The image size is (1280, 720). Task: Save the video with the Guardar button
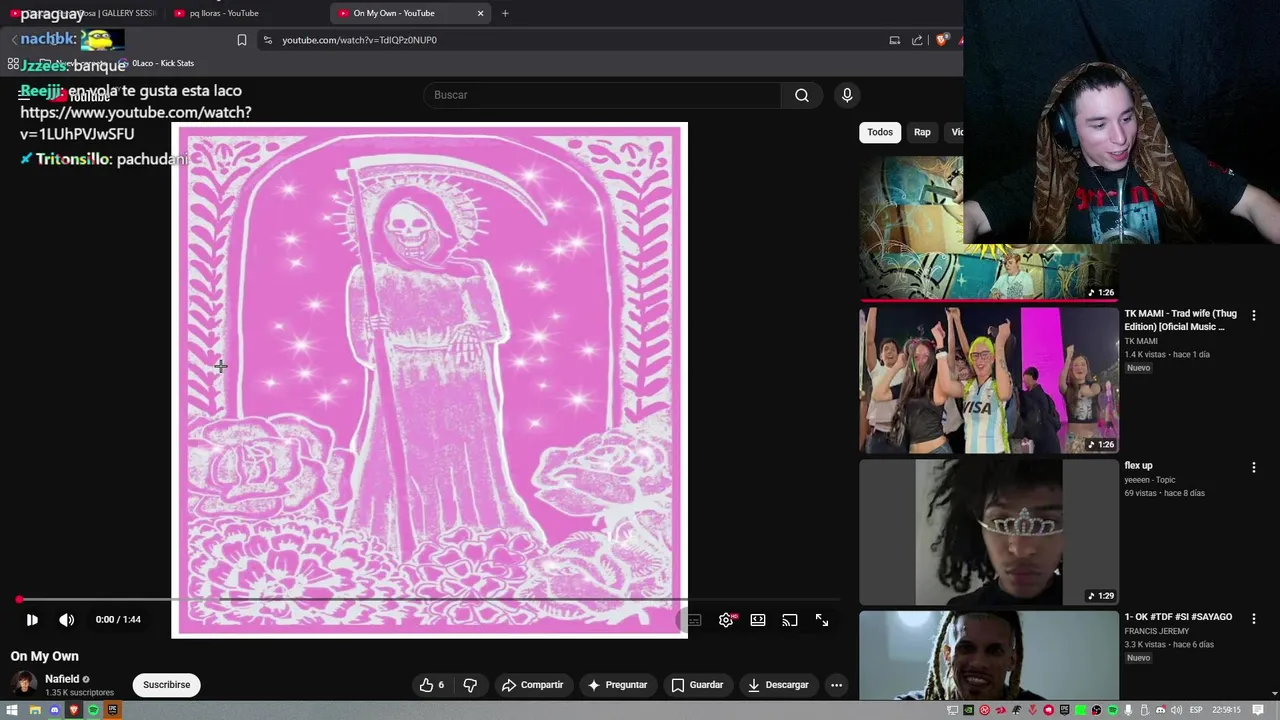(697, 685)
